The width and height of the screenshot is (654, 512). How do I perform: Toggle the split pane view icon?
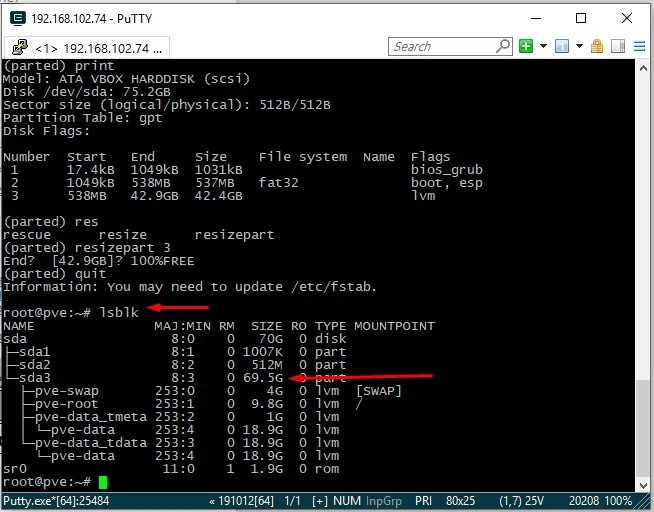pos(618,46)
